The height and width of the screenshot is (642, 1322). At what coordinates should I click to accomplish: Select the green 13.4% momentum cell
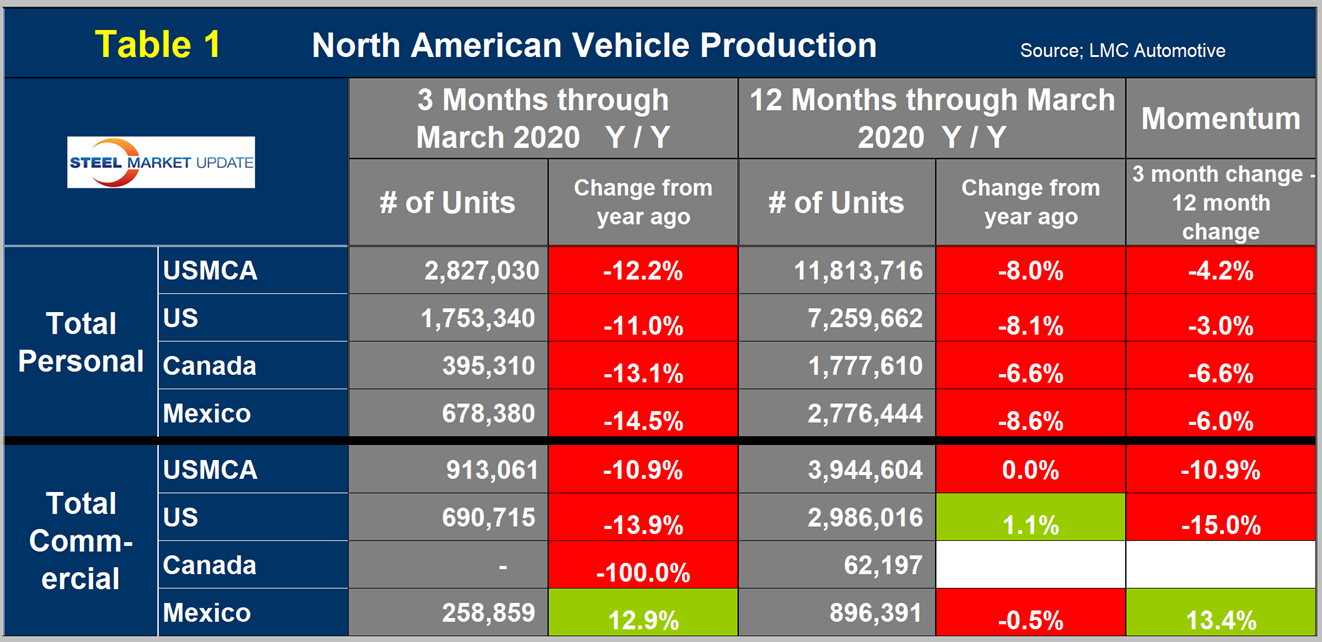pyautogui.click(x=1220, y=614)
